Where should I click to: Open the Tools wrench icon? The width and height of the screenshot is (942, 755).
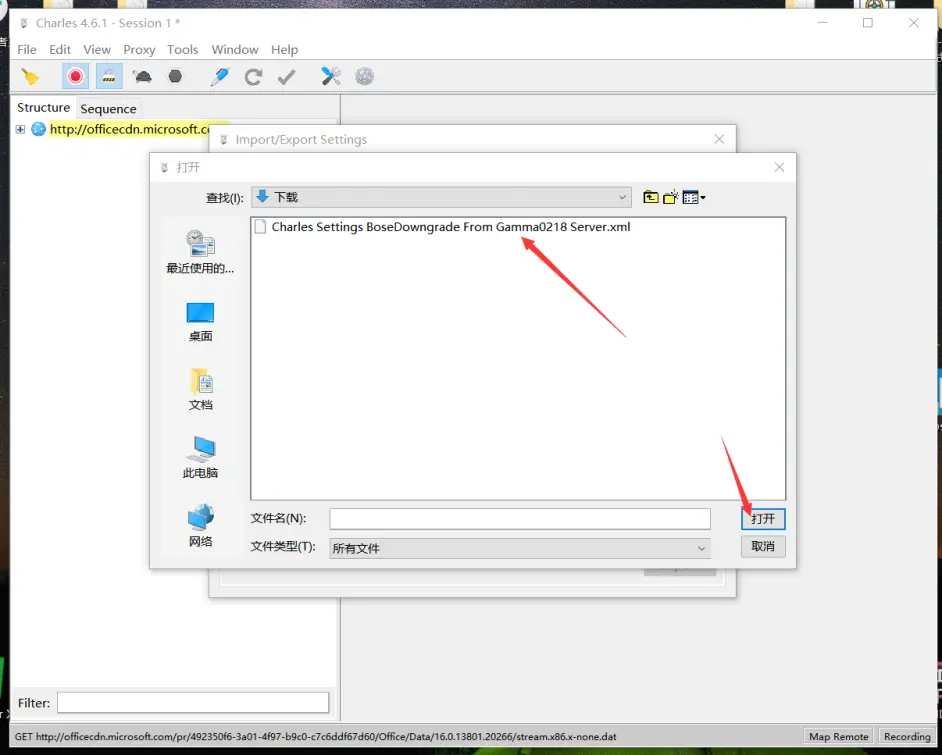pyautogui.click(x=331, y=76)
